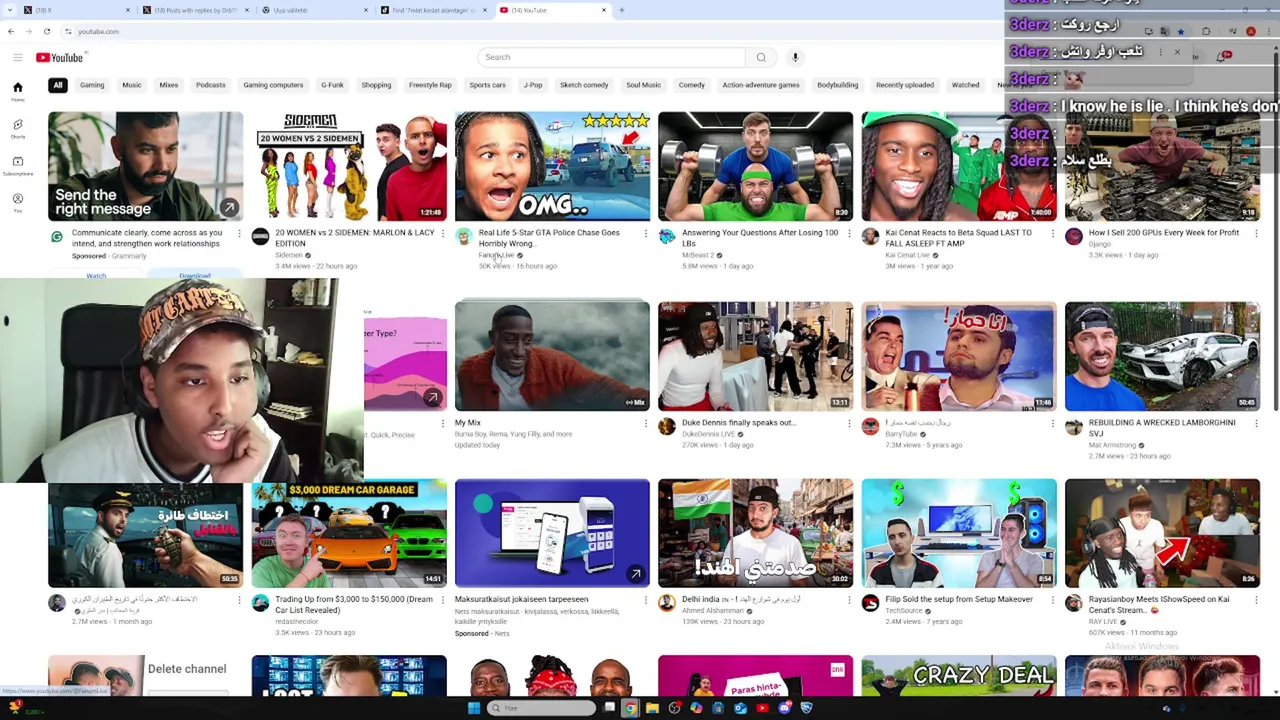Select the Podcasts filter chip
Screen dimensions: 1280x720
coord(211,85)
